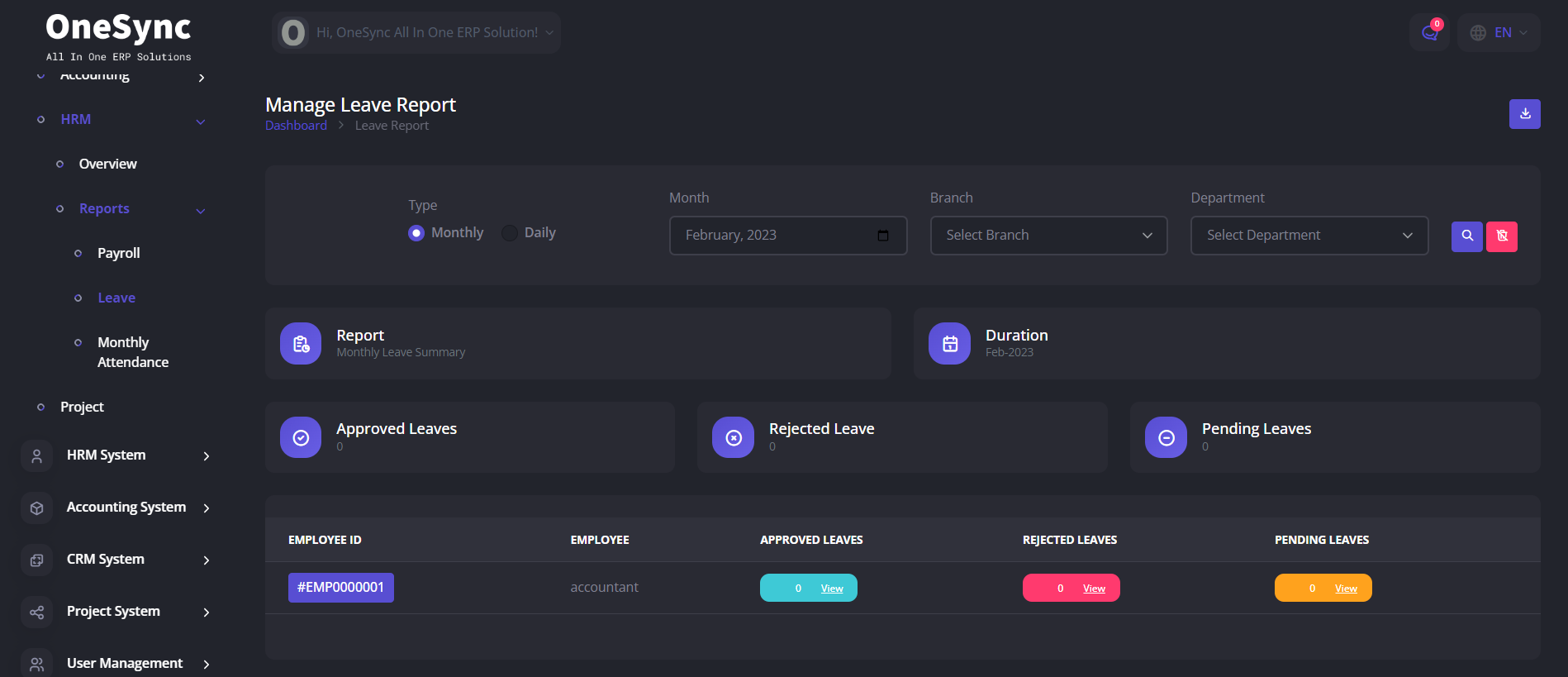Image resolution: width=1568 pixels, height=677 pixels.
Task: Click the HRM System person icon
Action: [x=36, y=456]
